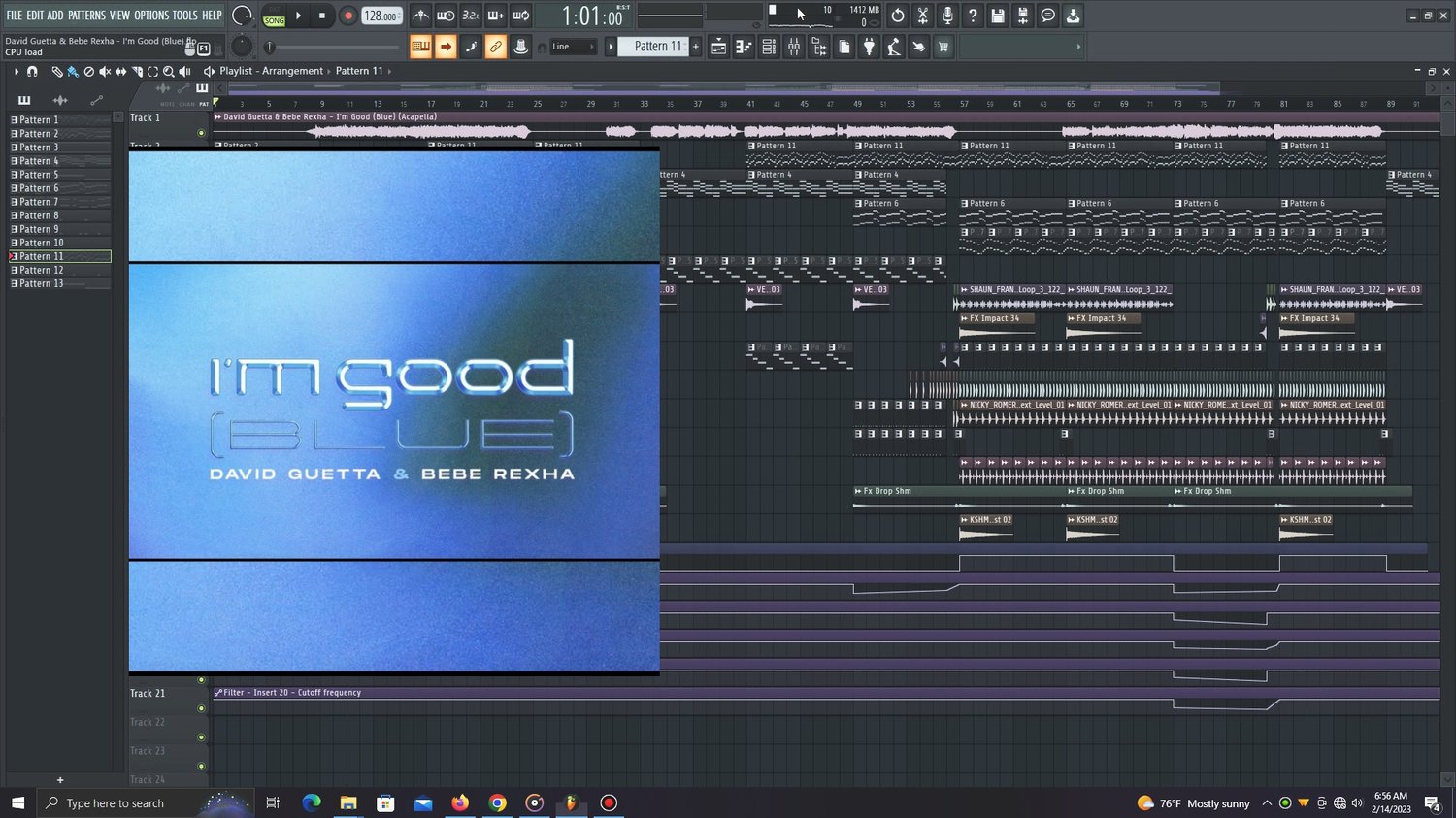This screenshot has width=1456, height=818.
Task: Toggle the Track 1 mute LED
Action: coord(202,133)
